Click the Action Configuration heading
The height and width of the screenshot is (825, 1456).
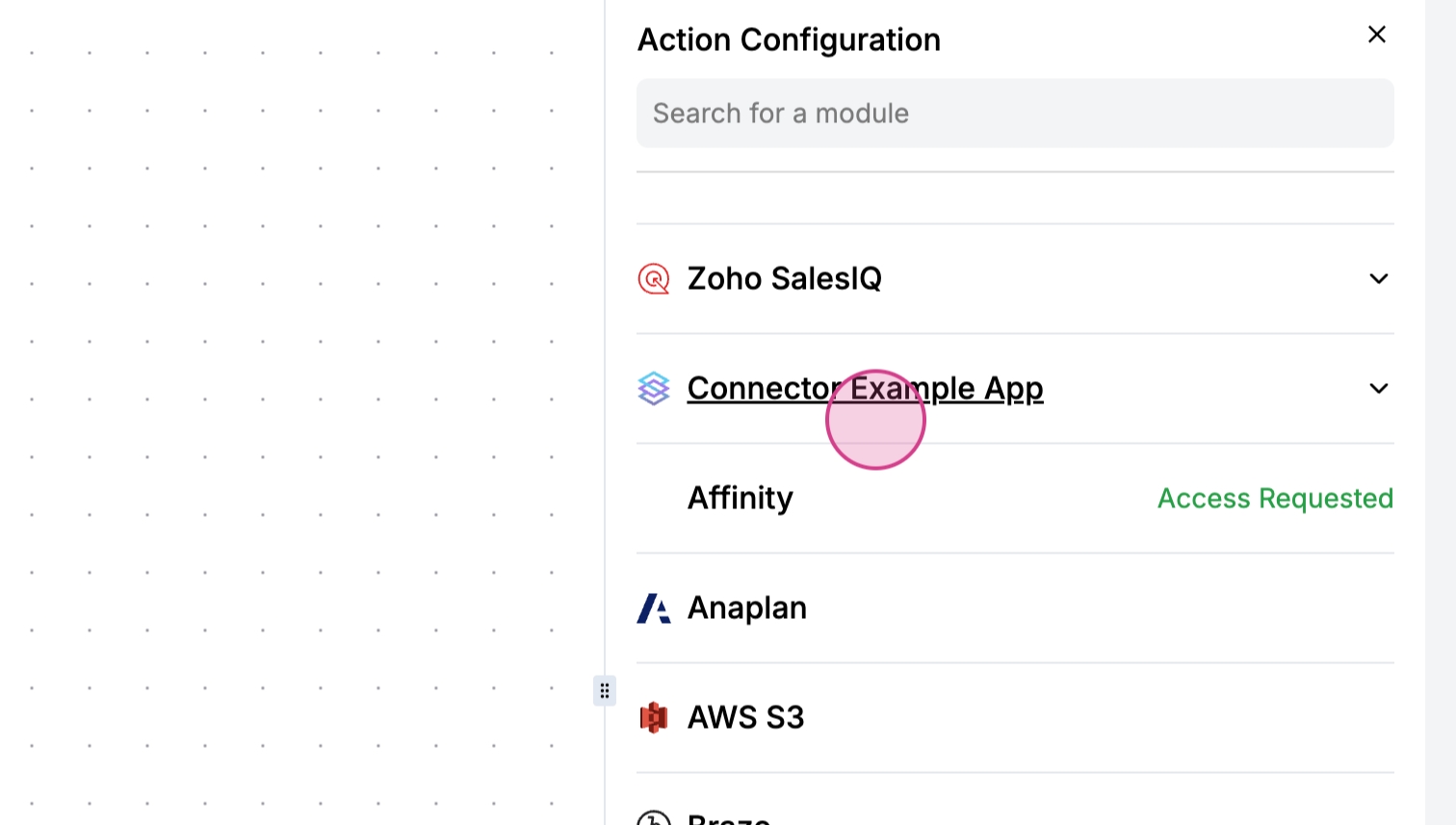(x=789, y=39)
